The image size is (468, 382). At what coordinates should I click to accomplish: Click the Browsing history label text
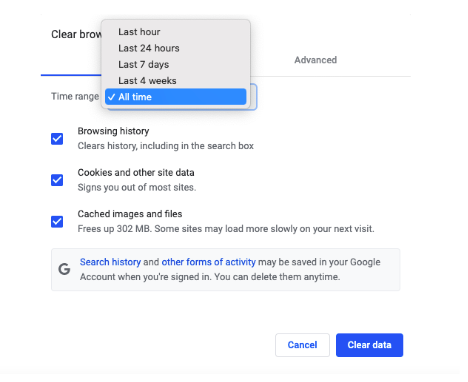tap(113, 131)
